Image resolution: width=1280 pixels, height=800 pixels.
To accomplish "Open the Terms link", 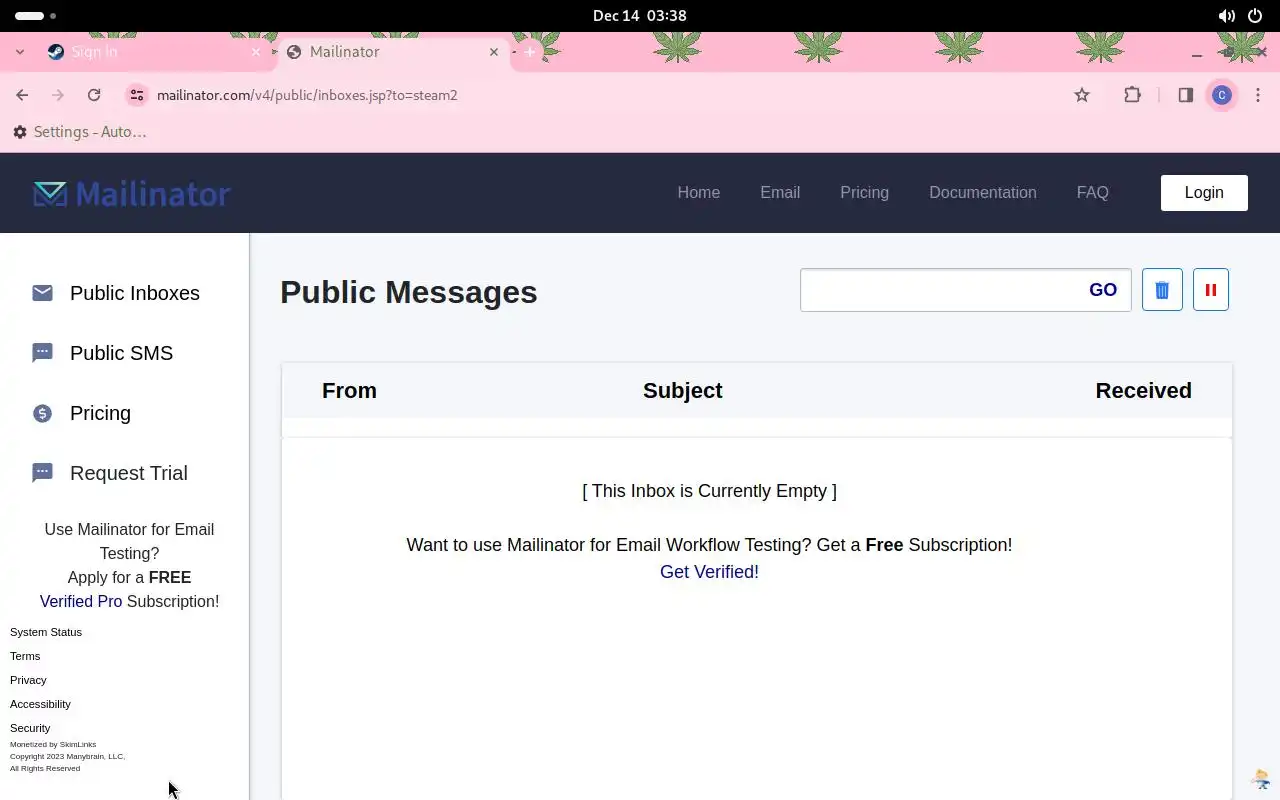I will pos(25,656).
